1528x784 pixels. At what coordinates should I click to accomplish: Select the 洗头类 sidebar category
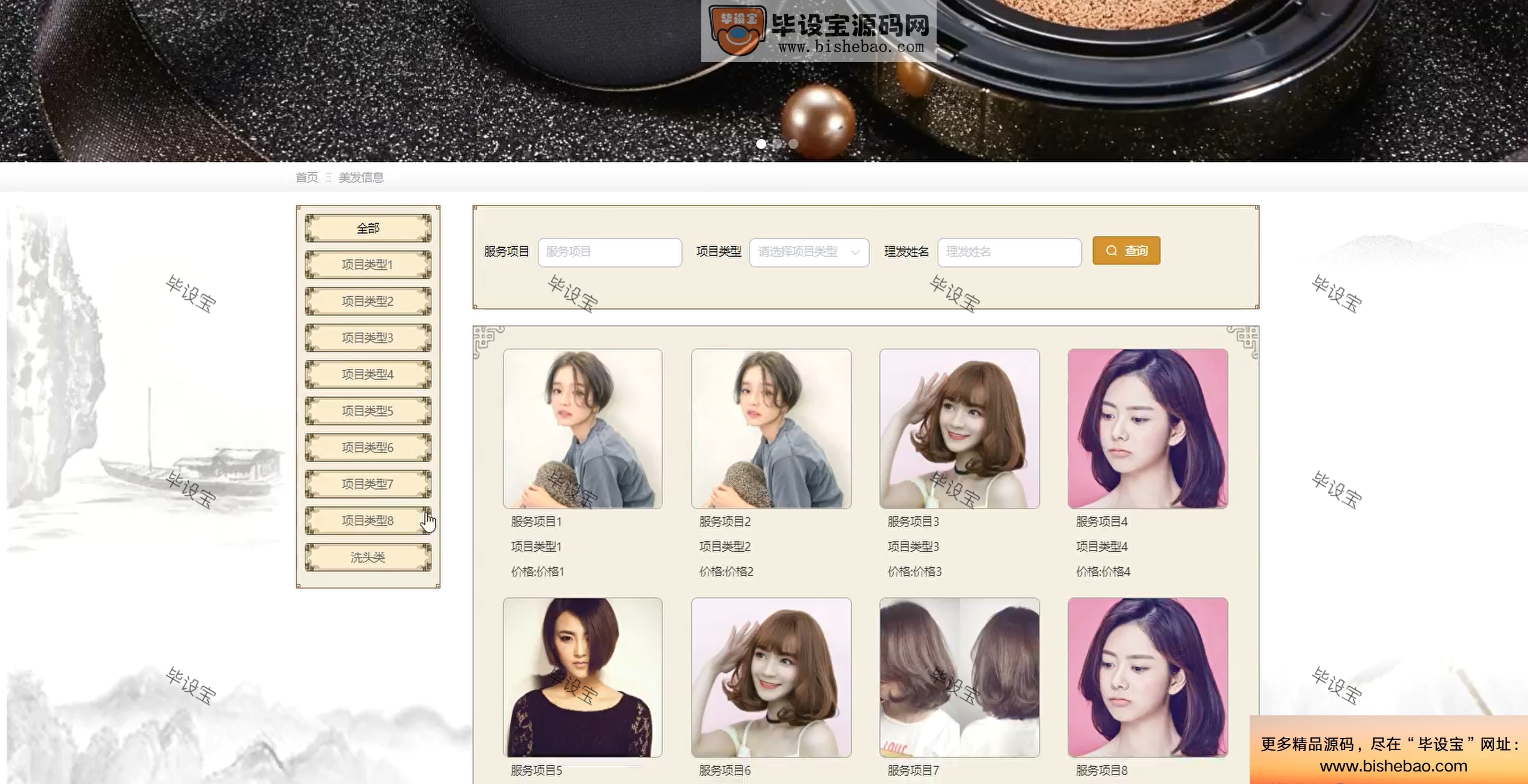coord(368,557)
